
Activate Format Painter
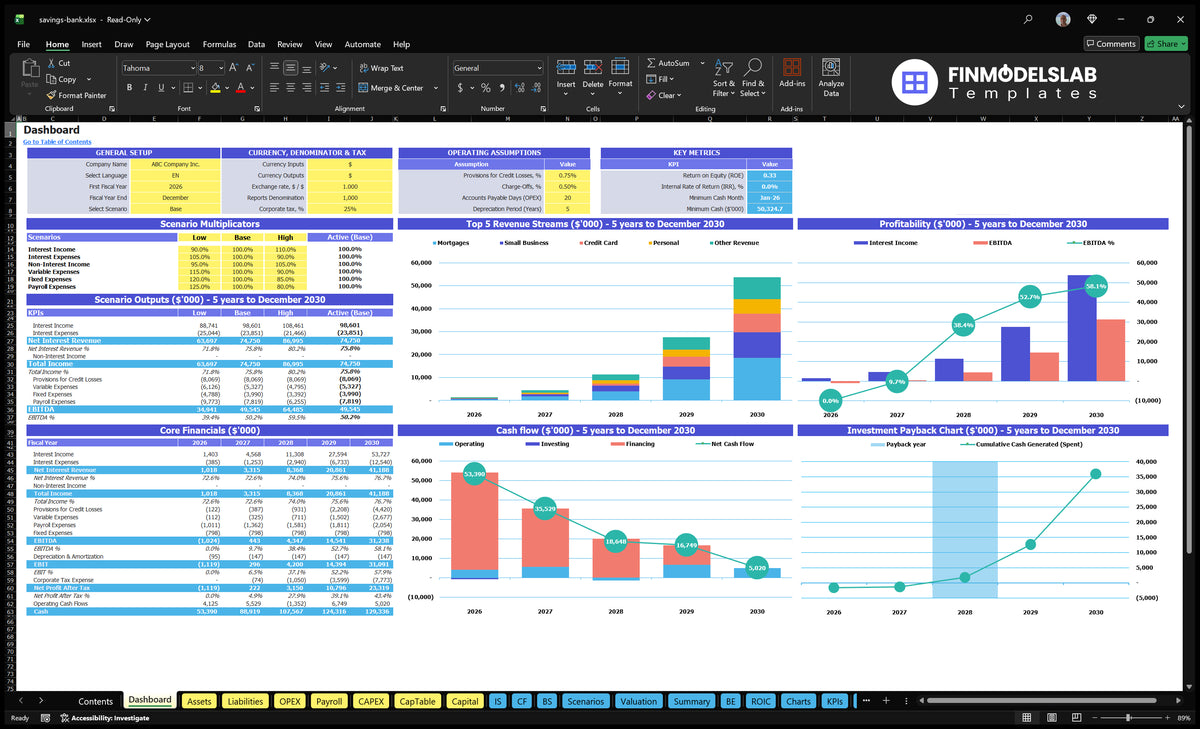tap(76, 95)
